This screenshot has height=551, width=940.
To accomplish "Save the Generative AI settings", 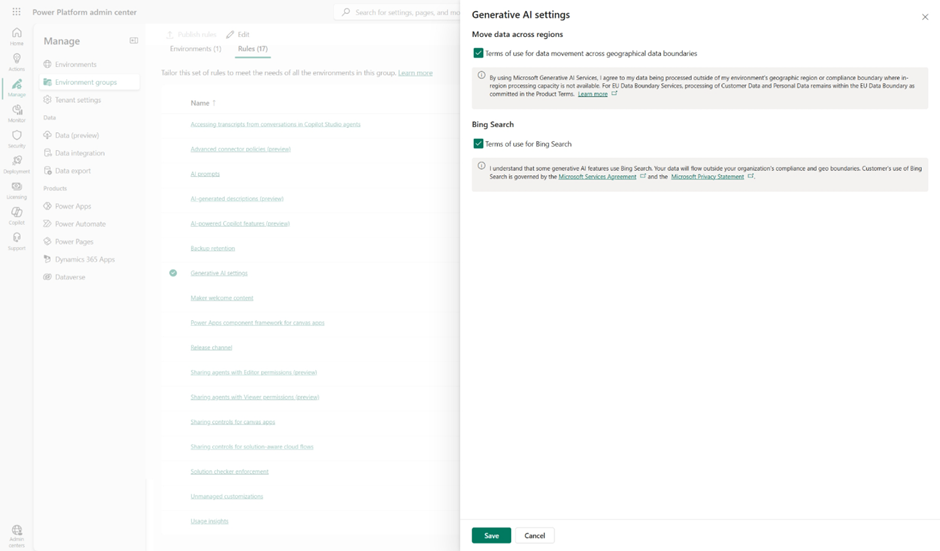I will (491, 535).
